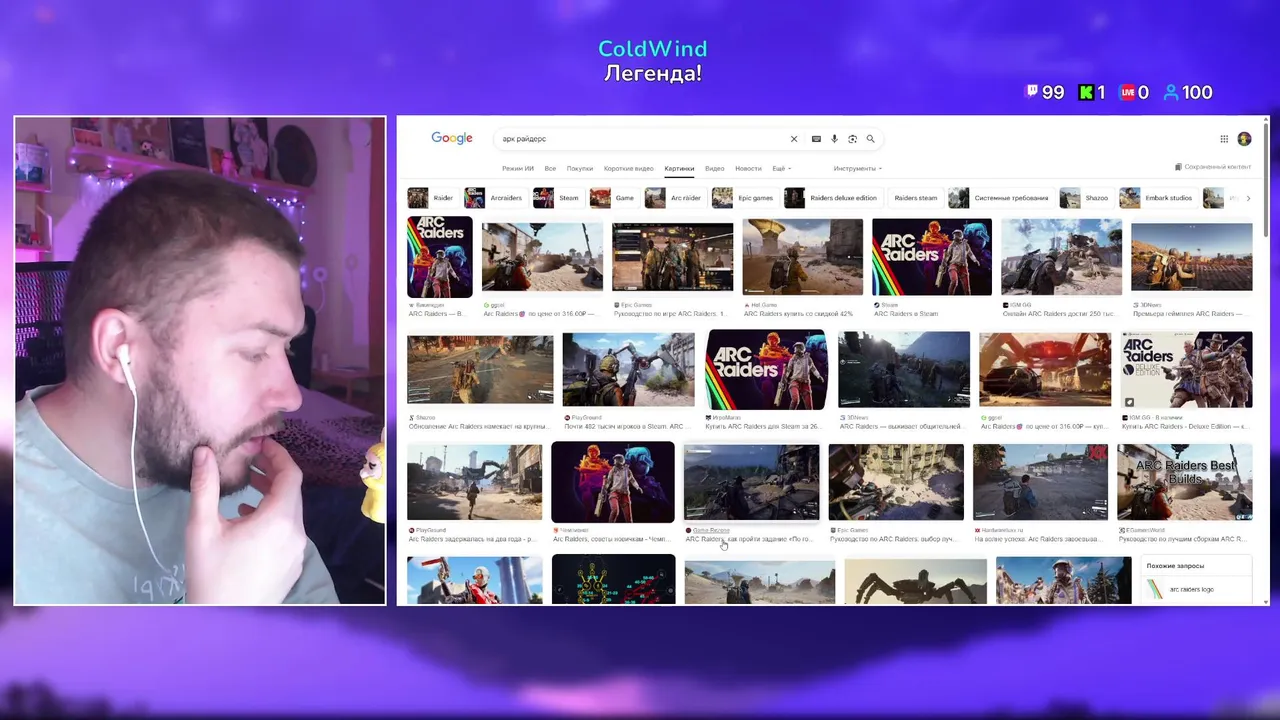The width and height of the screenshot is (1280, 720).
Task: Open the Google account avatar
Action: (1244, 139)
